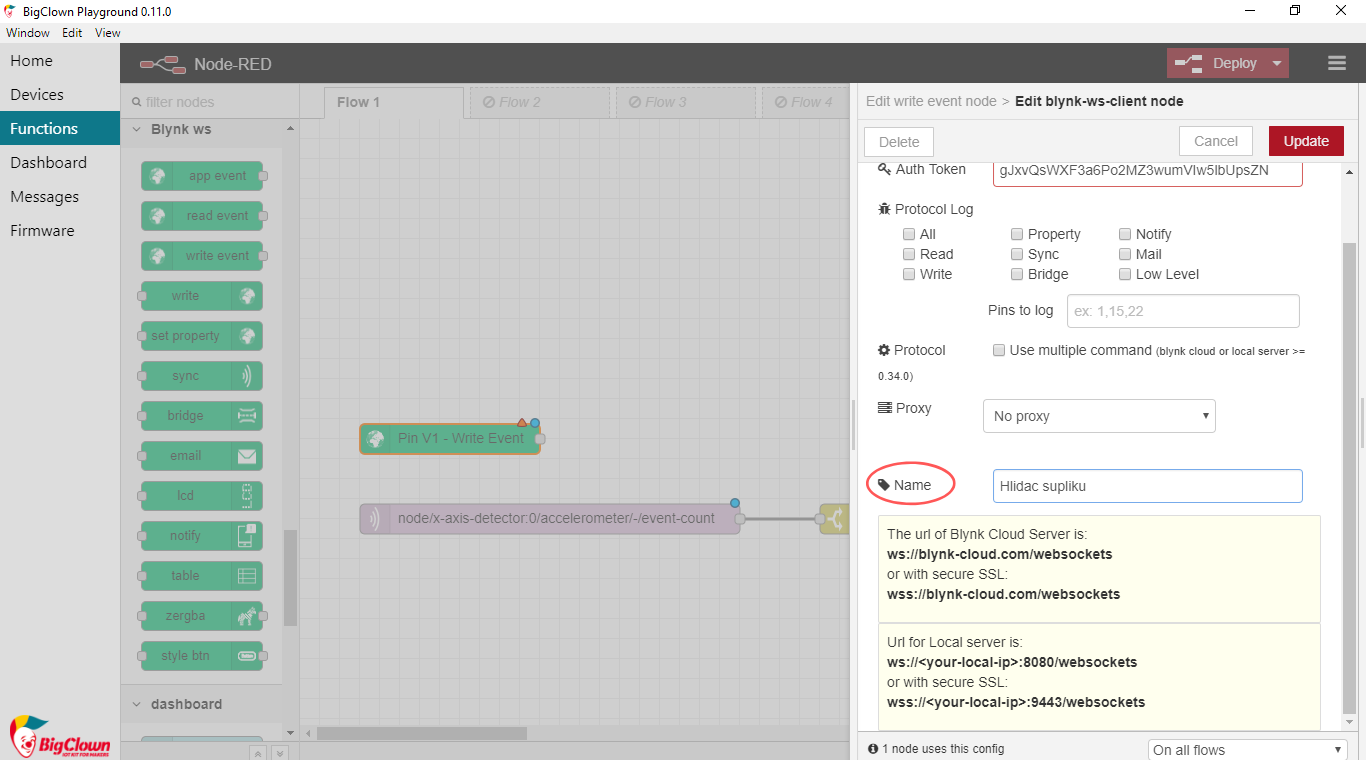1366x760 pixels.
Task: Click the palette vertical scrollbar
Action: point(290,578)
